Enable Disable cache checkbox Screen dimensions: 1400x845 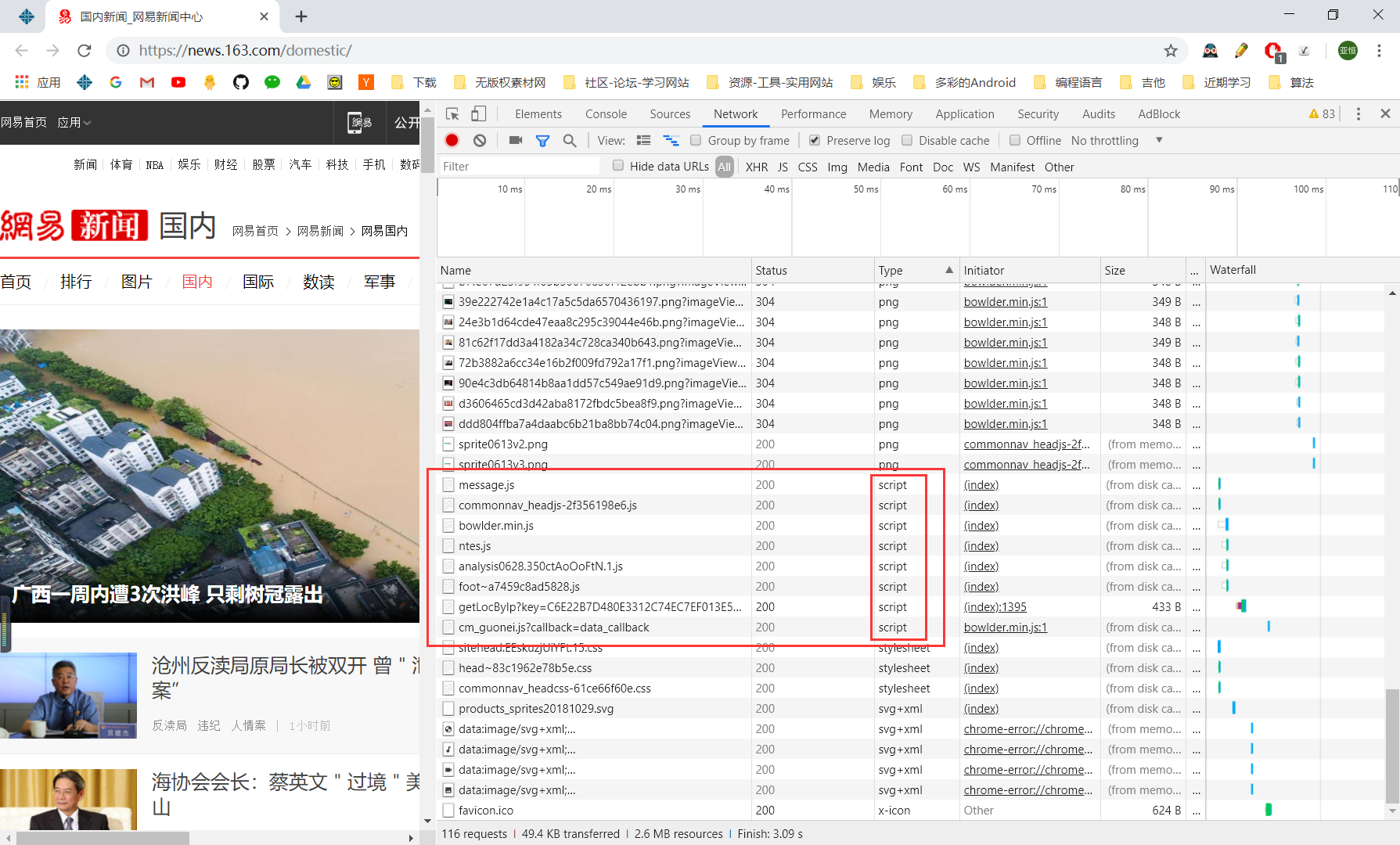[x=907, y=141]
